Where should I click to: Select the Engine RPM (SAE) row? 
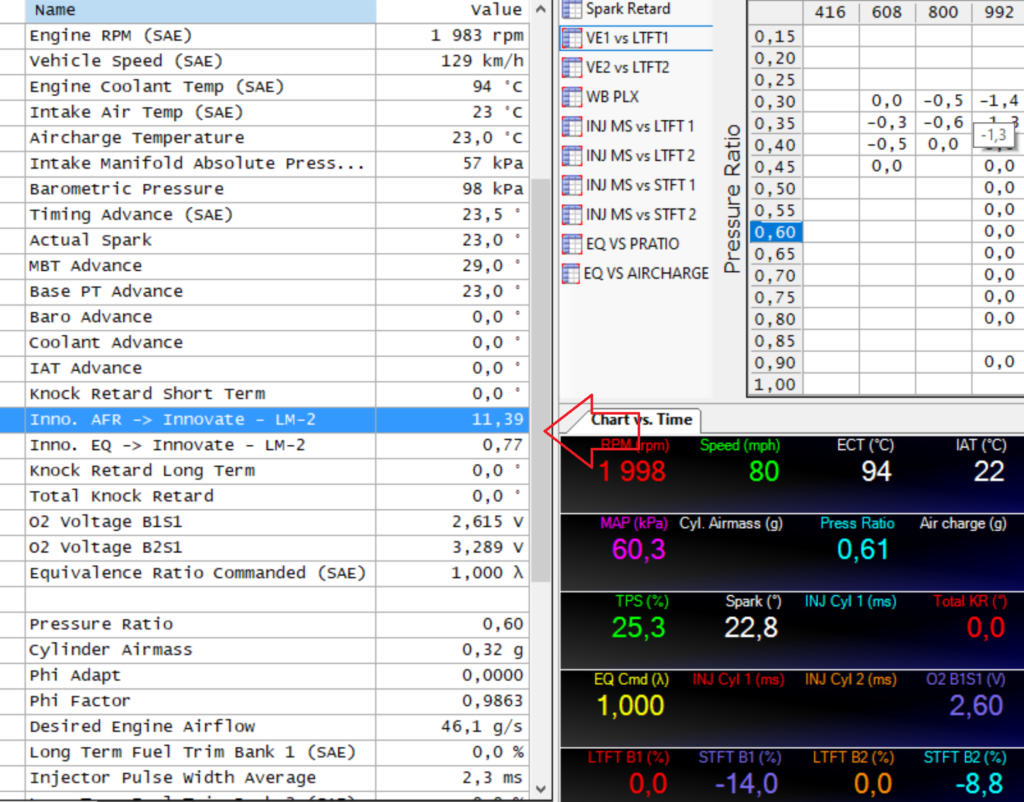(200, 36)
